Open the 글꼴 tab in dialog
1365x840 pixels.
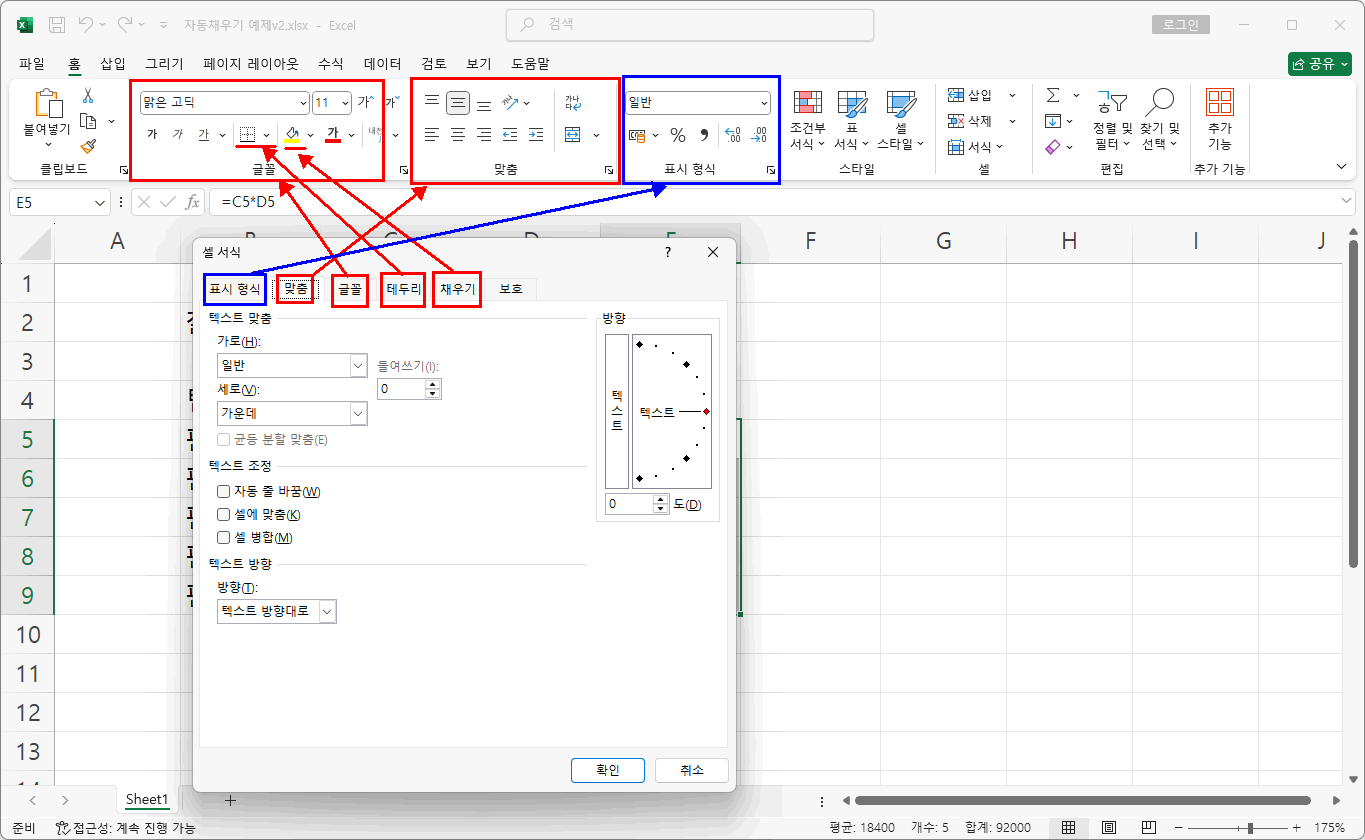pos(350,289)
